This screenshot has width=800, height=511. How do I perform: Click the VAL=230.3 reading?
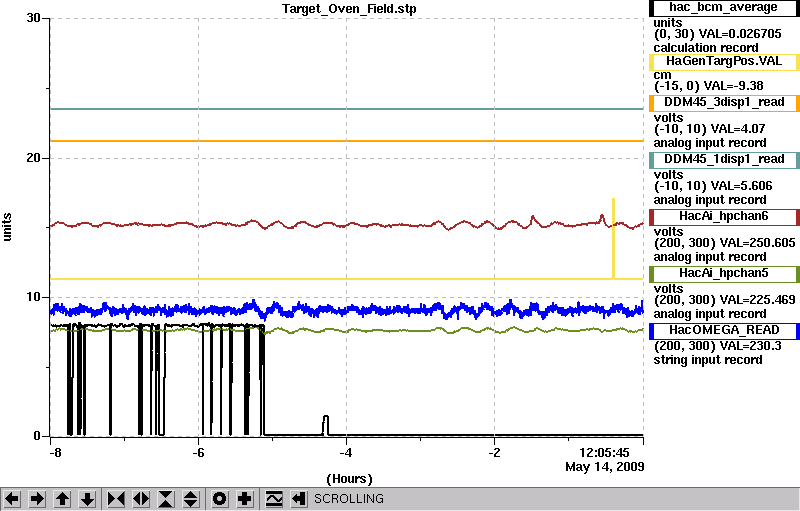750,346
